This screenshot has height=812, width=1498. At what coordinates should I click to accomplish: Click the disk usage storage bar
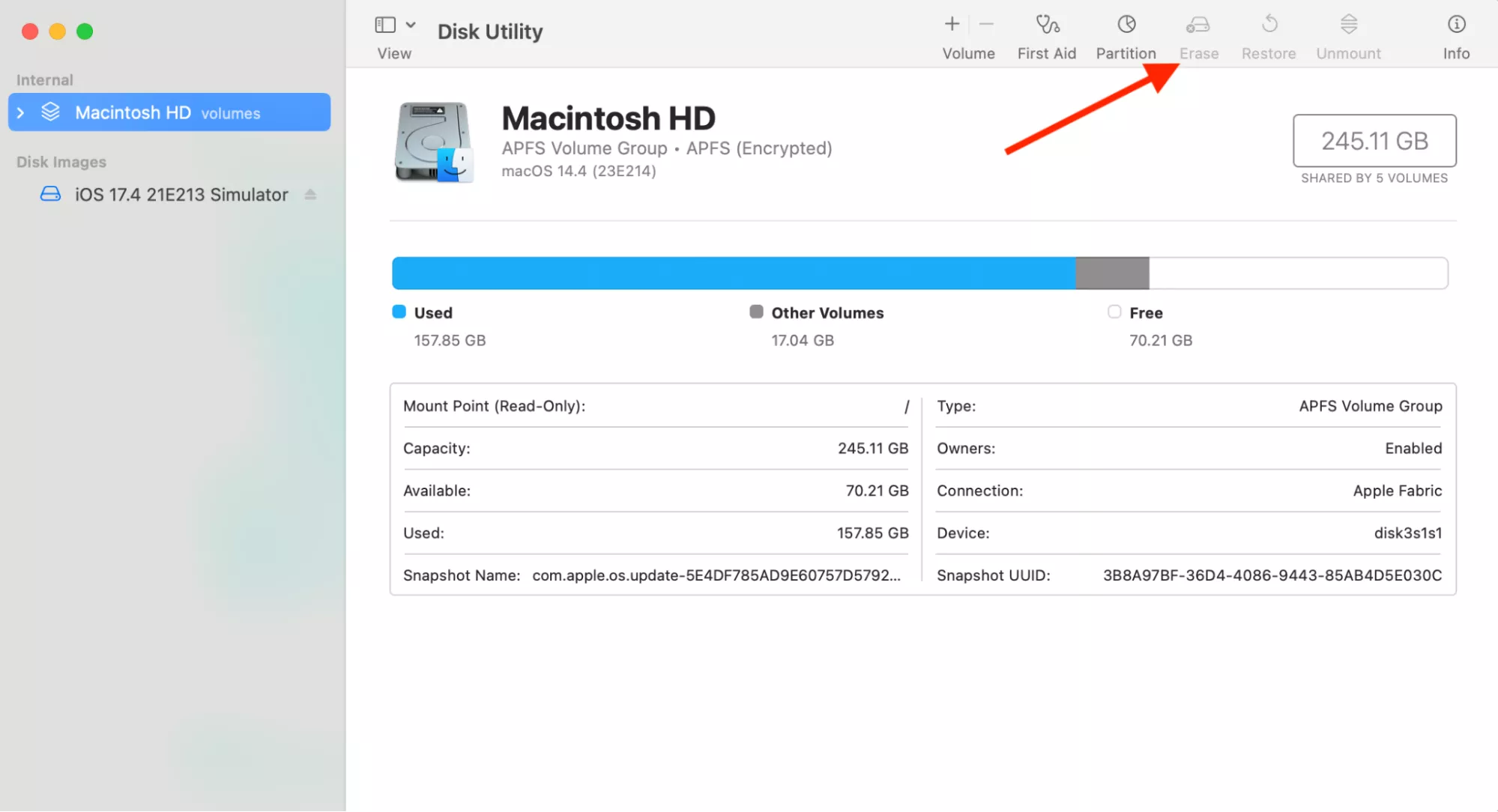tap(919, 273)
